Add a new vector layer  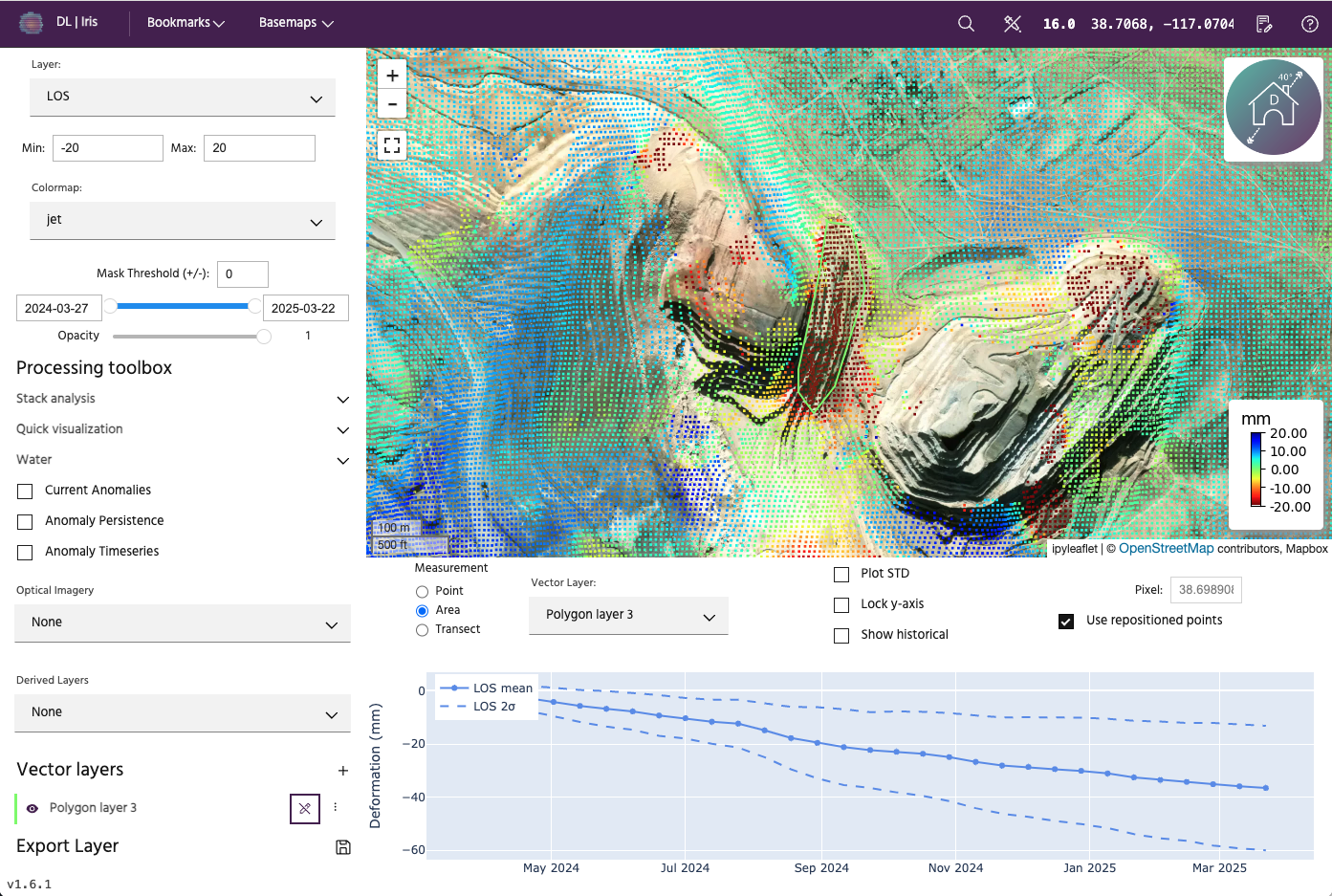tap(343, 771)
